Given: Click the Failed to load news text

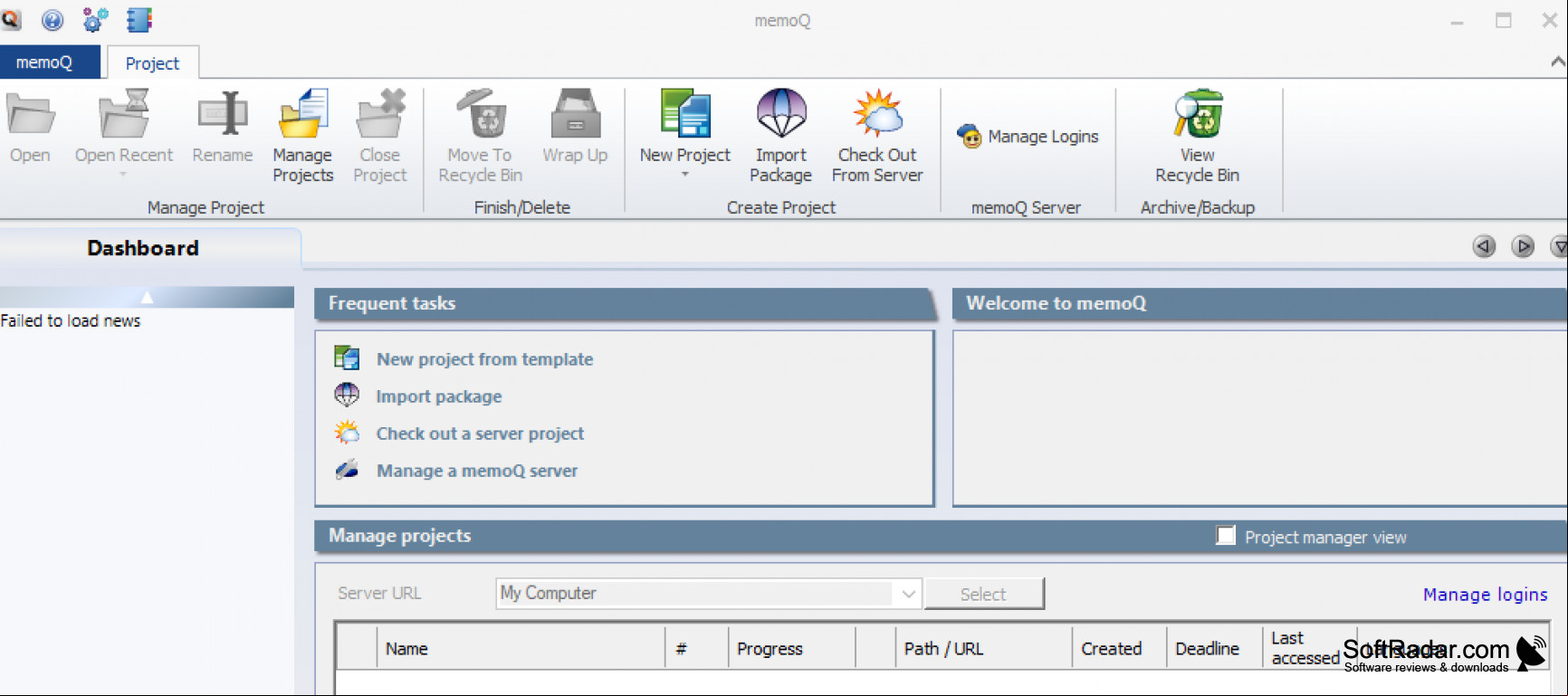Looking at the screenshot, I should (x=71, y=320).
